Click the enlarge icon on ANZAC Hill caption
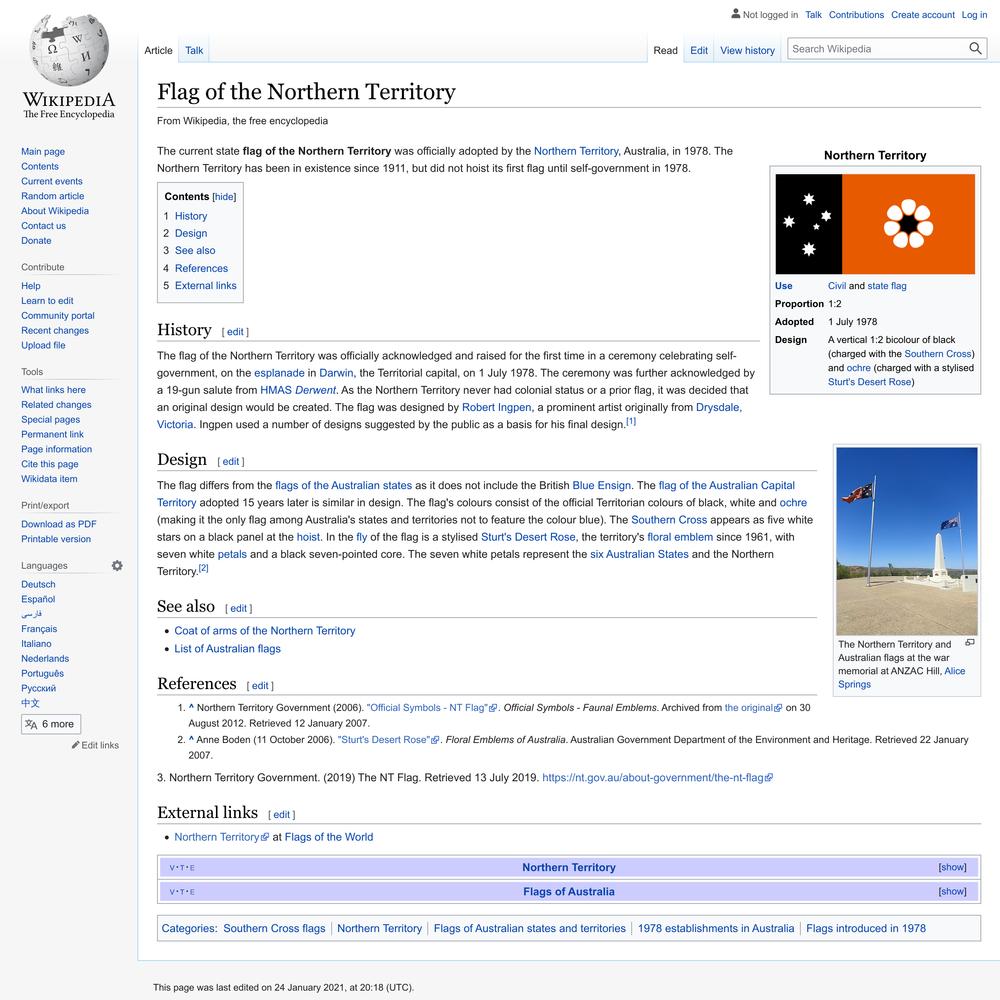Image resolution: width=1000 pixels, height=1000 pixels. [x=970, y=643]
